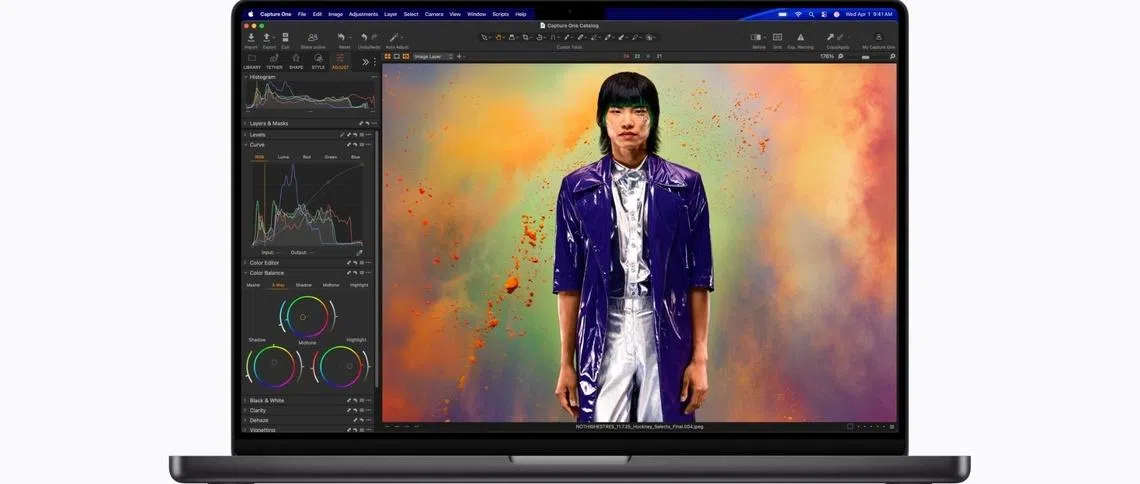Viewport: 1140px width, 484px height.
Task: Select Shadow tab in Color Balance
Action: pos(303,285)
